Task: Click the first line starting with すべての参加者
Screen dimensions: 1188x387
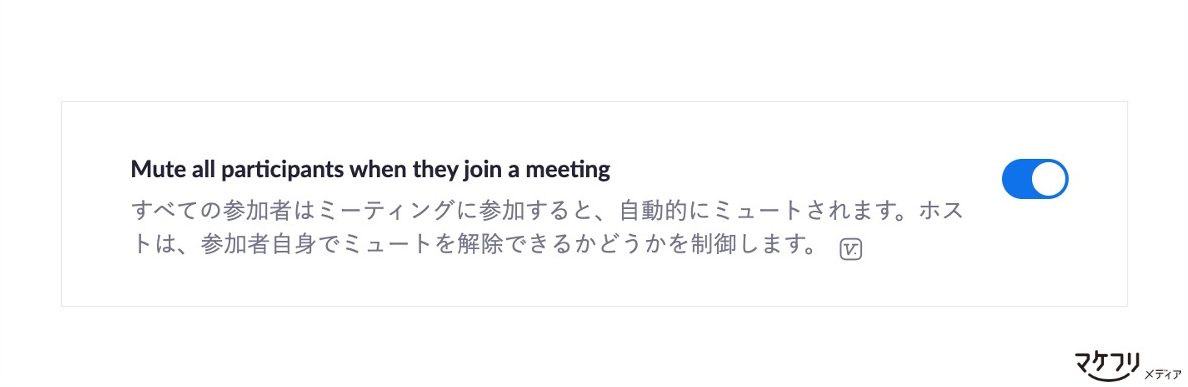Action: click(547, 210)
